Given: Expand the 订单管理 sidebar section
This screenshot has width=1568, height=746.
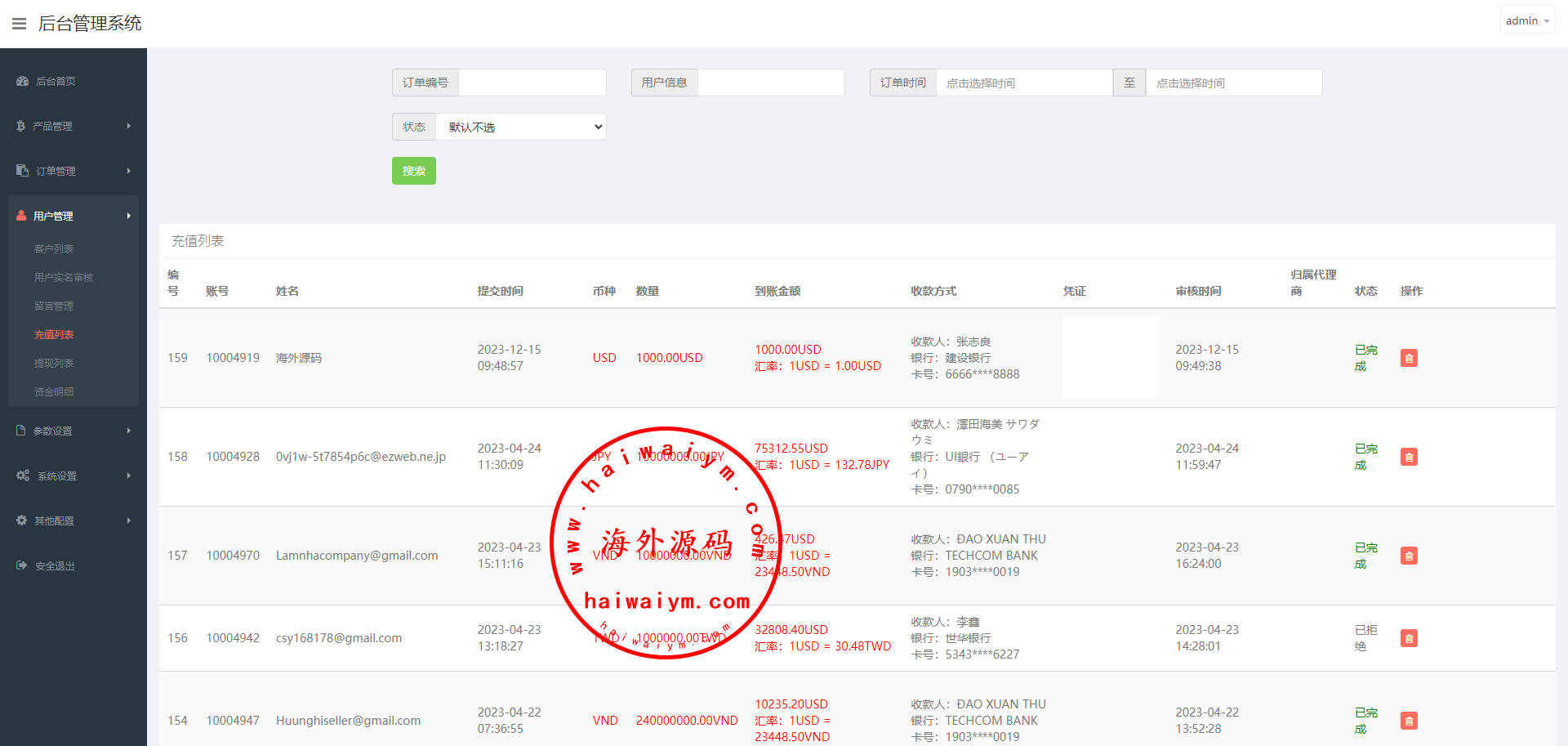Looking at the screenshot, I should tap(73, 171).
